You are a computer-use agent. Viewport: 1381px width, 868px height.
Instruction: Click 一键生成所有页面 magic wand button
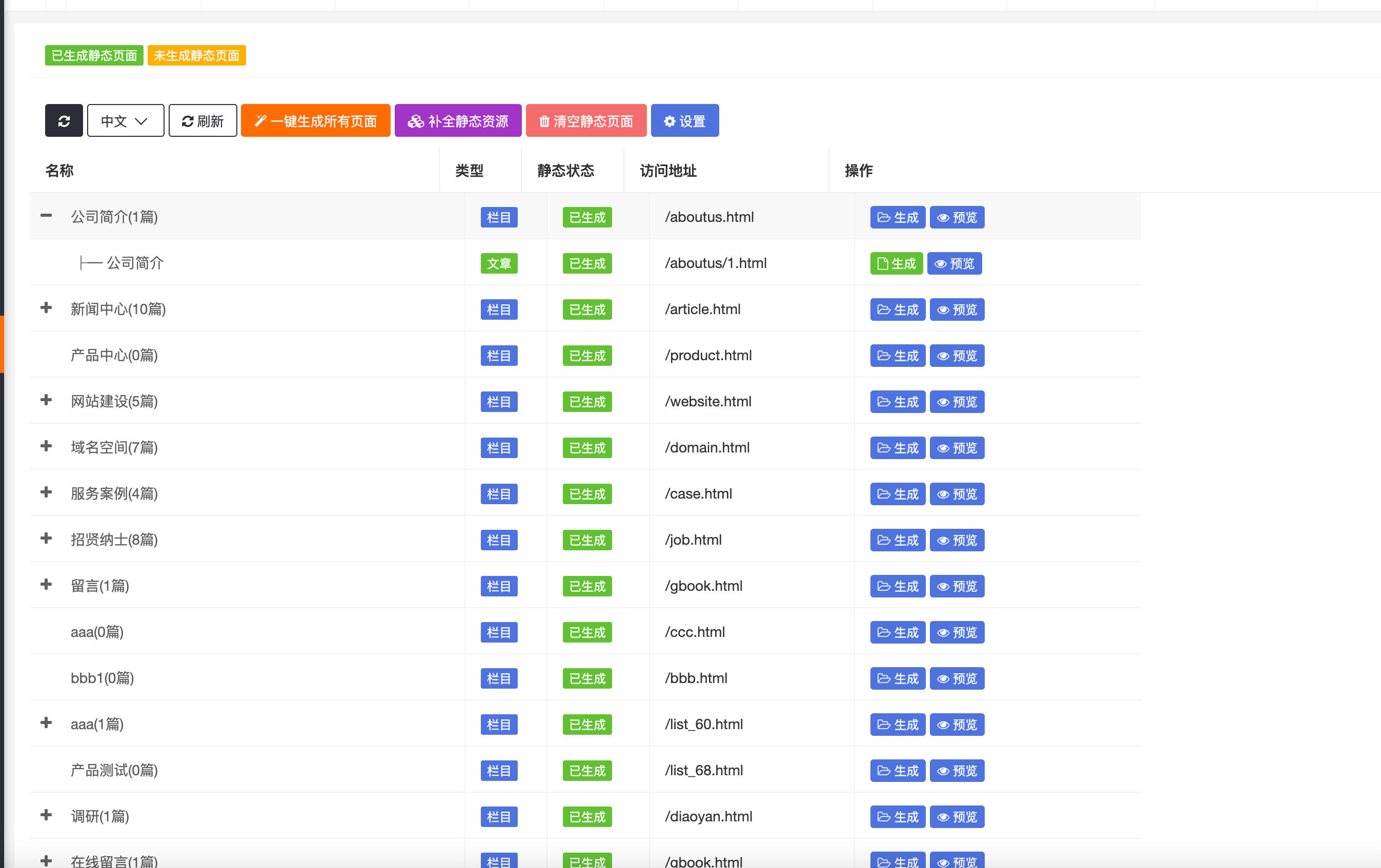pyautogui.click(x=315, y=121)
